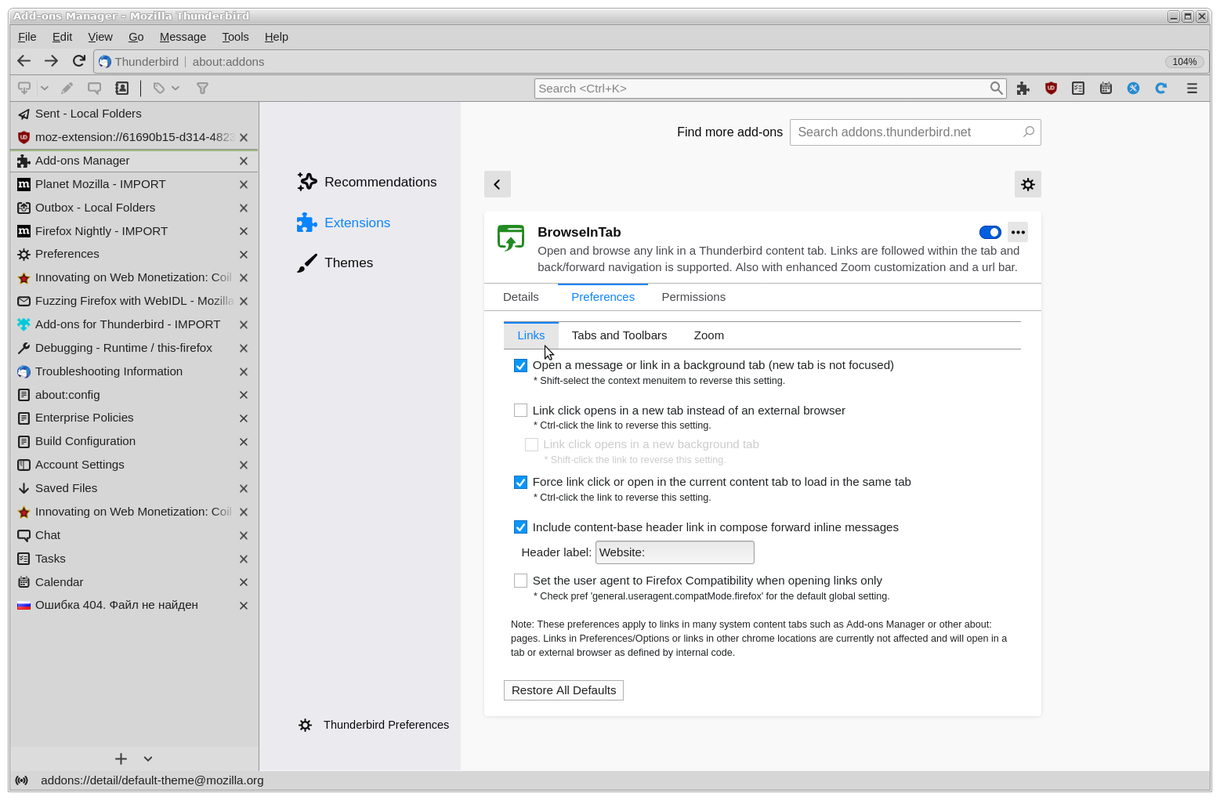
Task: Open the Tools menu
Action: (235, 37)
